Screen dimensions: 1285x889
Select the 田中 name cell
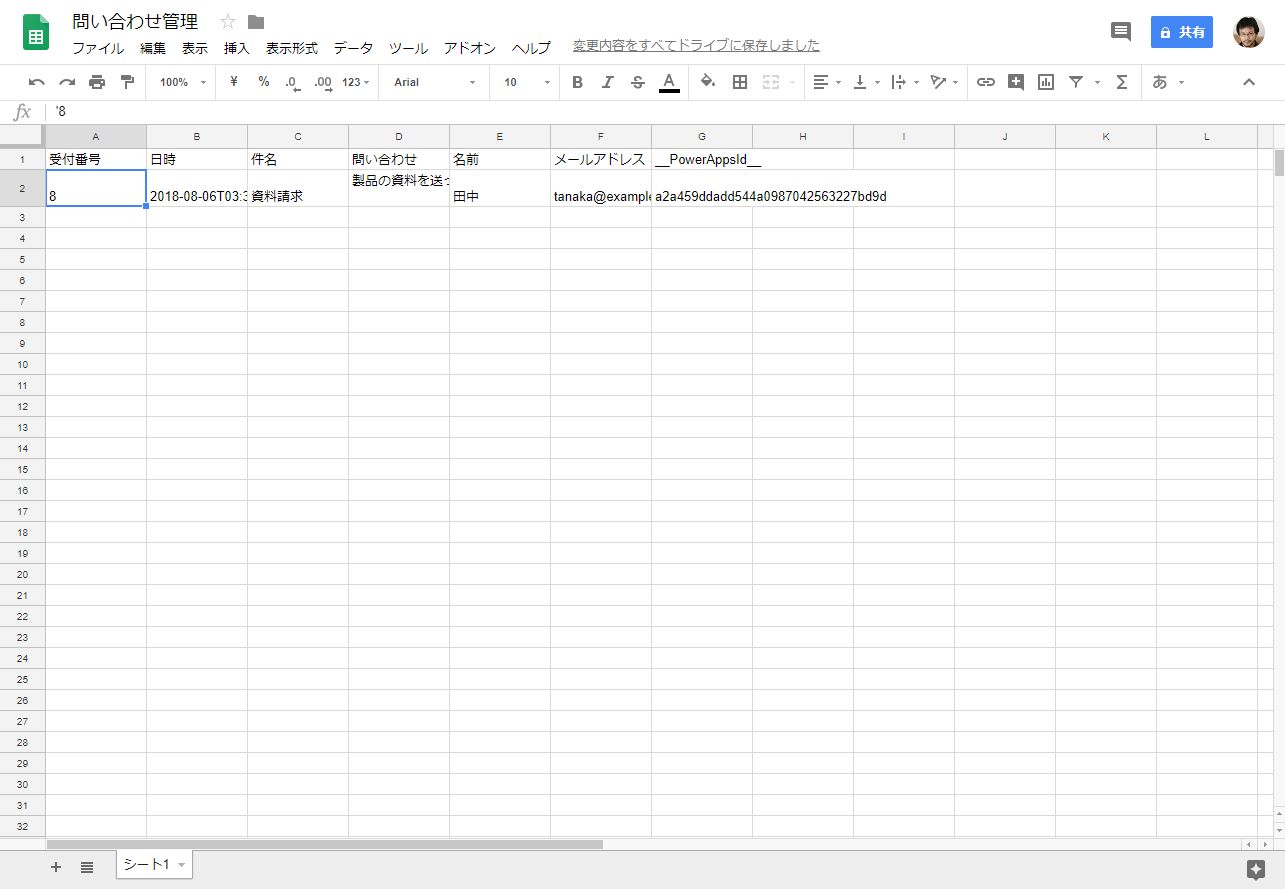[x=500, y=188]
